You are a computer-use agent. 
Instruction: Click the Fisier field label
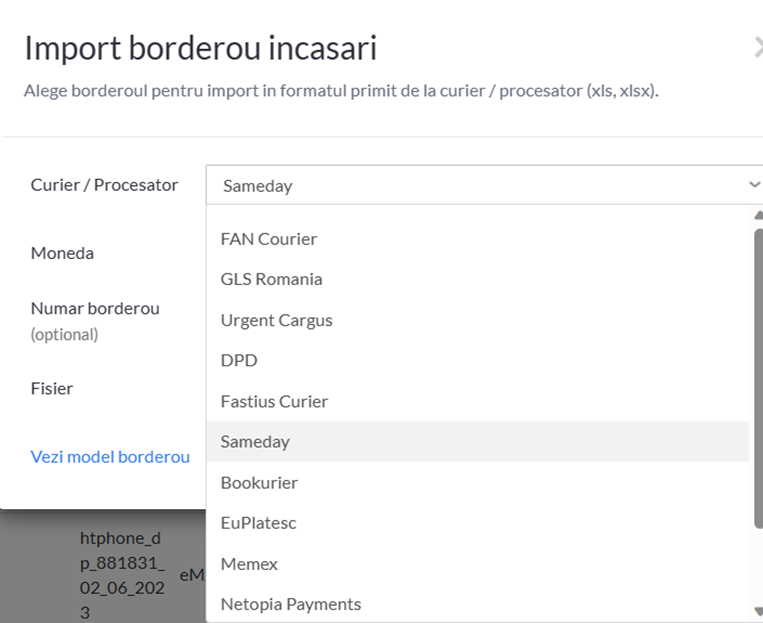pos(52,388)
